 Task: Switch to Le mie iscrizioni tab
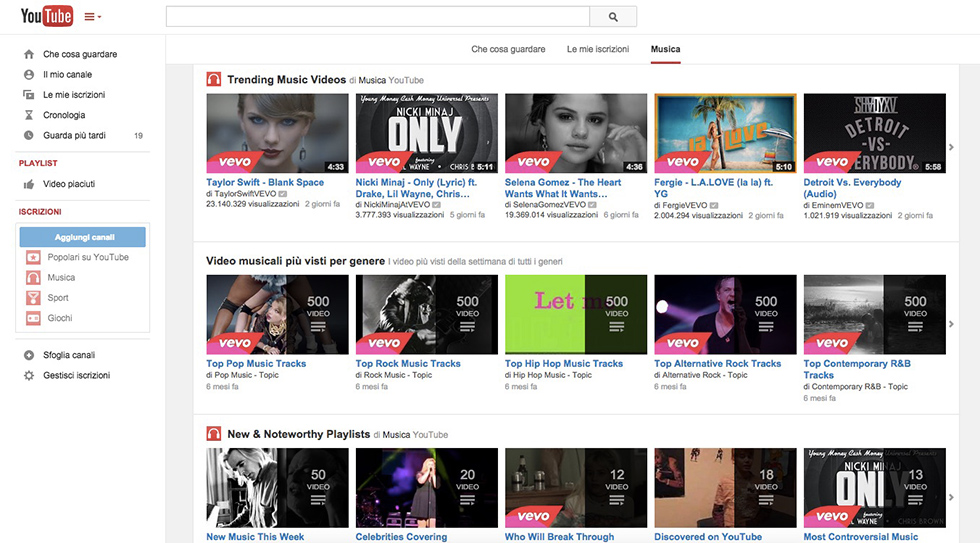(x=598, y=49)
